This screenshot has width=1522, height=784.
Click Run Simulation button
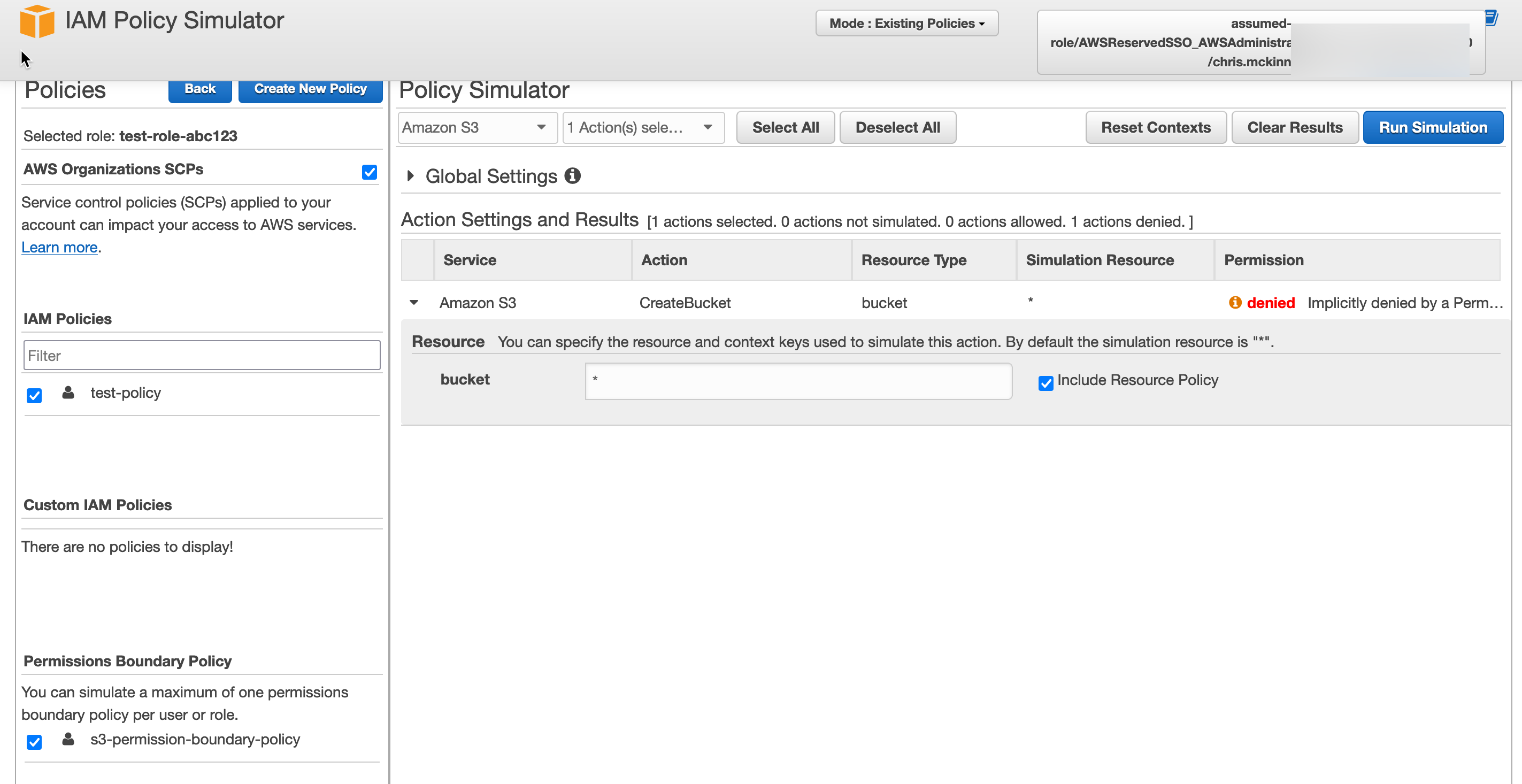[1432, 128]
